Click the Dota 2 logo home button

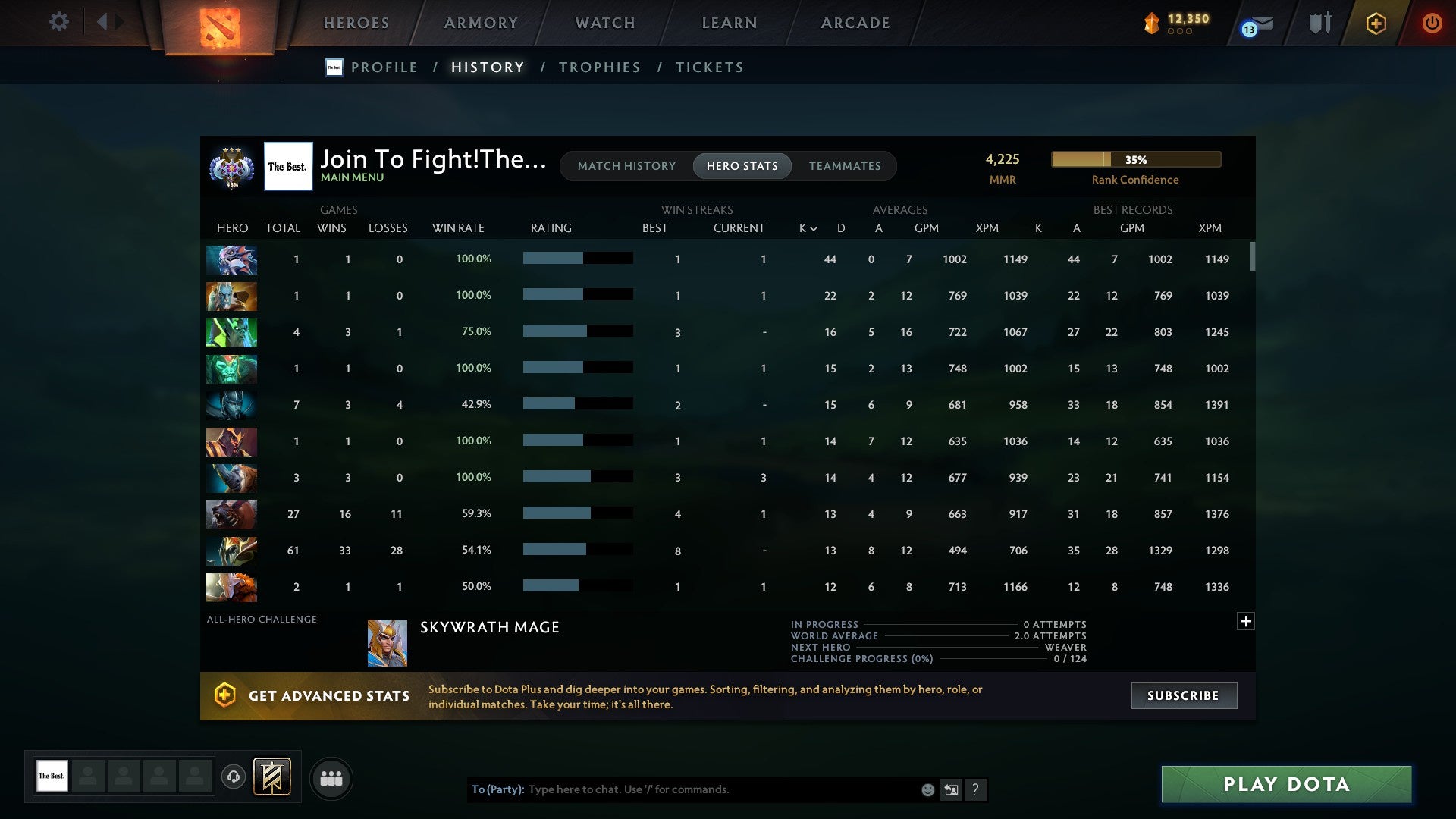[x=219, y=27]
